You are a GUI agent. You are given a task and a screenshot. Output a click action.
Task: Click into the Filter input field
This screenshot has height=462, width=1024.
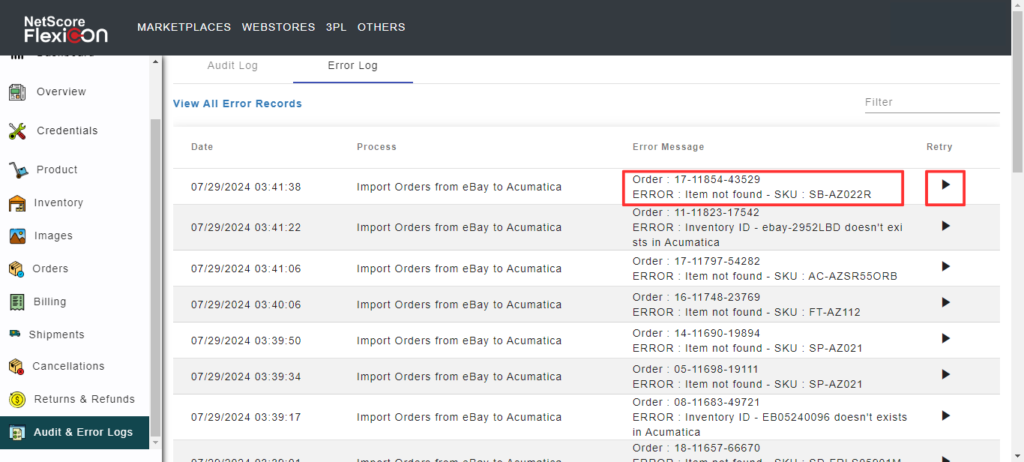point(931,102)
